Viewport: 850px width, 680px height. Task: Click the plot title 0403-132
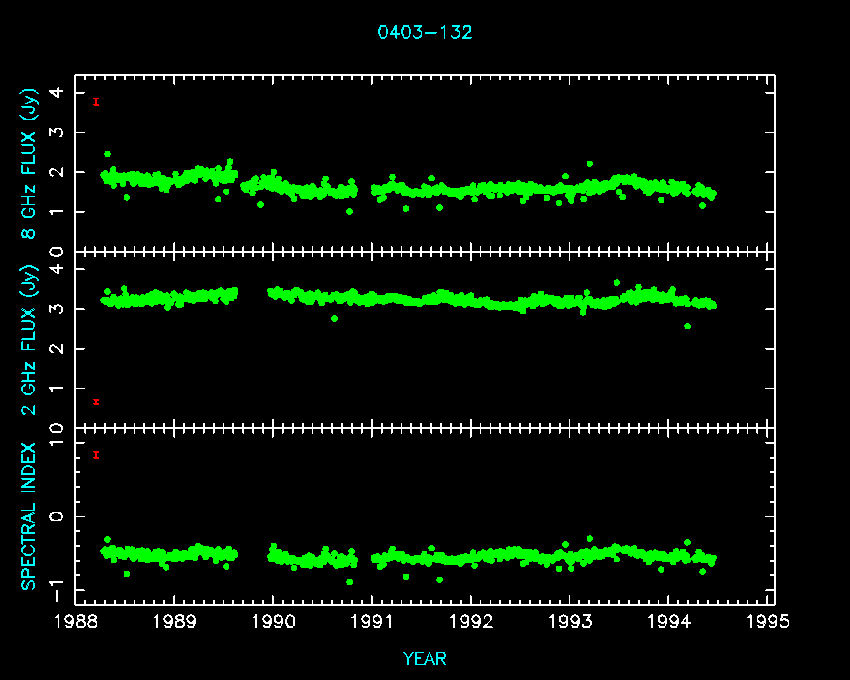(x=424, y=32)
